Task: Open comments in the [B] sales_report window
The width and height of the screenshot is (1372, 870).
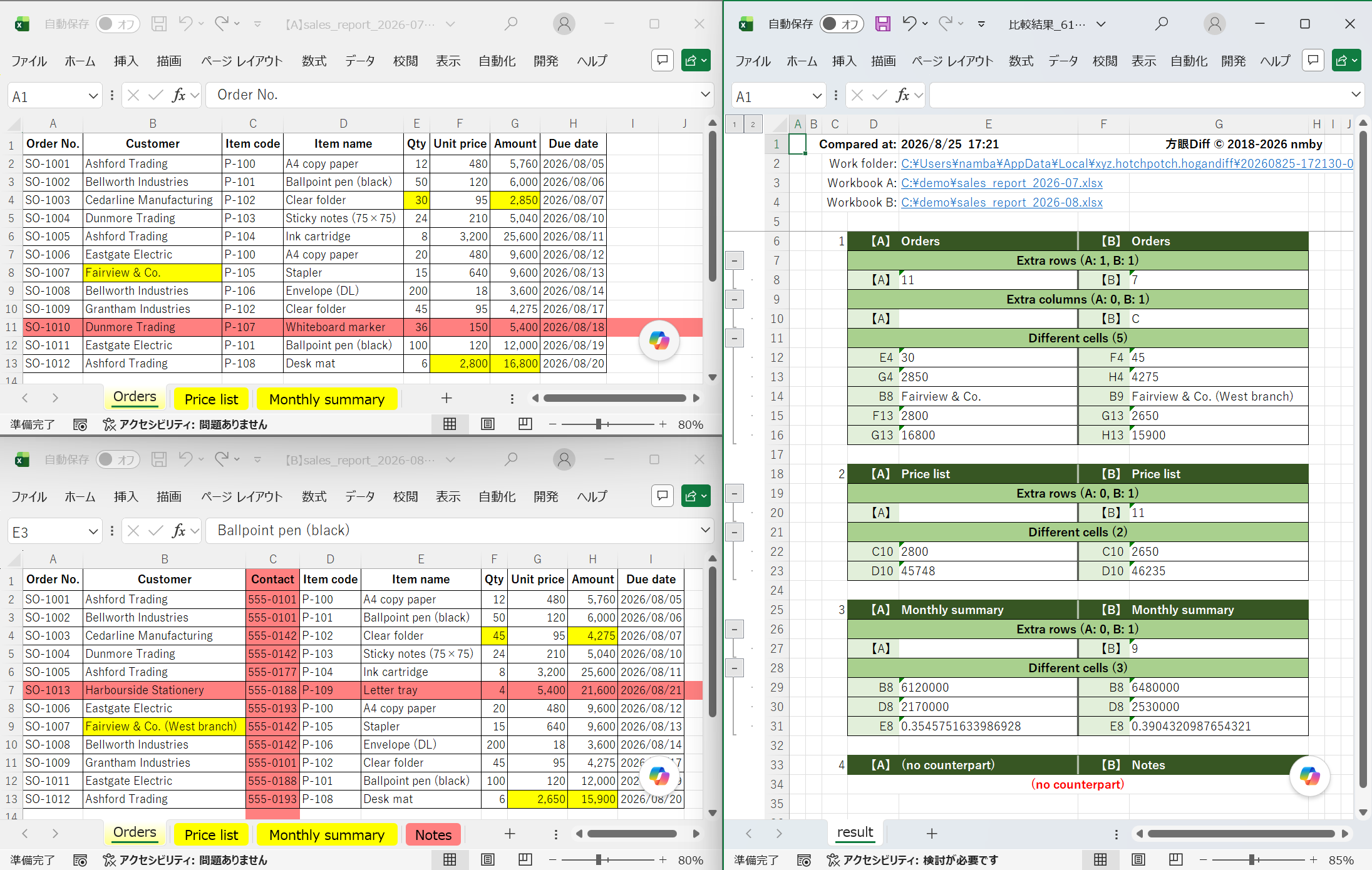Action: coord(663,496)
